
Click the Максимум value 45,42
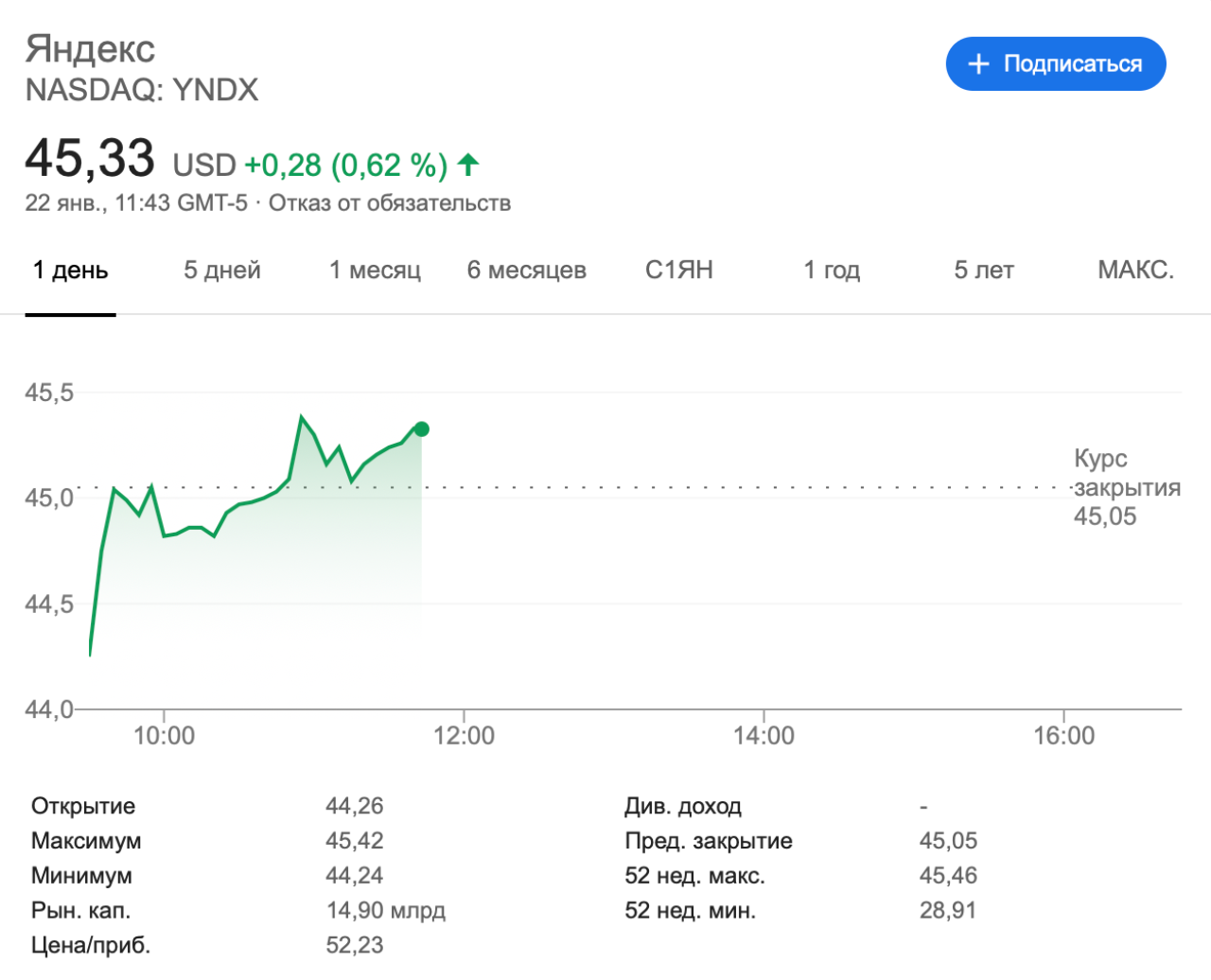[355, 841]
